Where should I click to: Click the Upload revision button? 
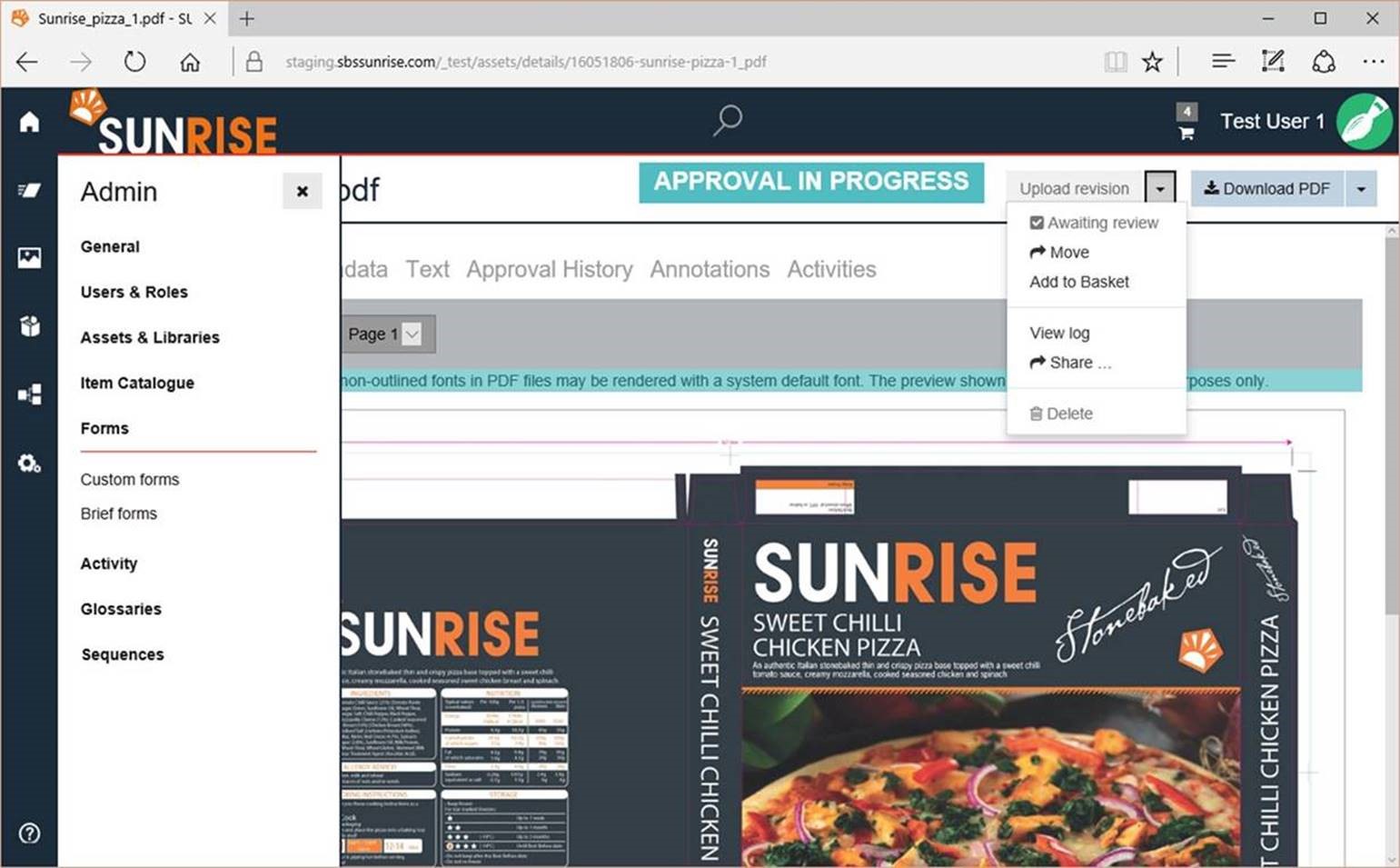[x=1075, y=189]
